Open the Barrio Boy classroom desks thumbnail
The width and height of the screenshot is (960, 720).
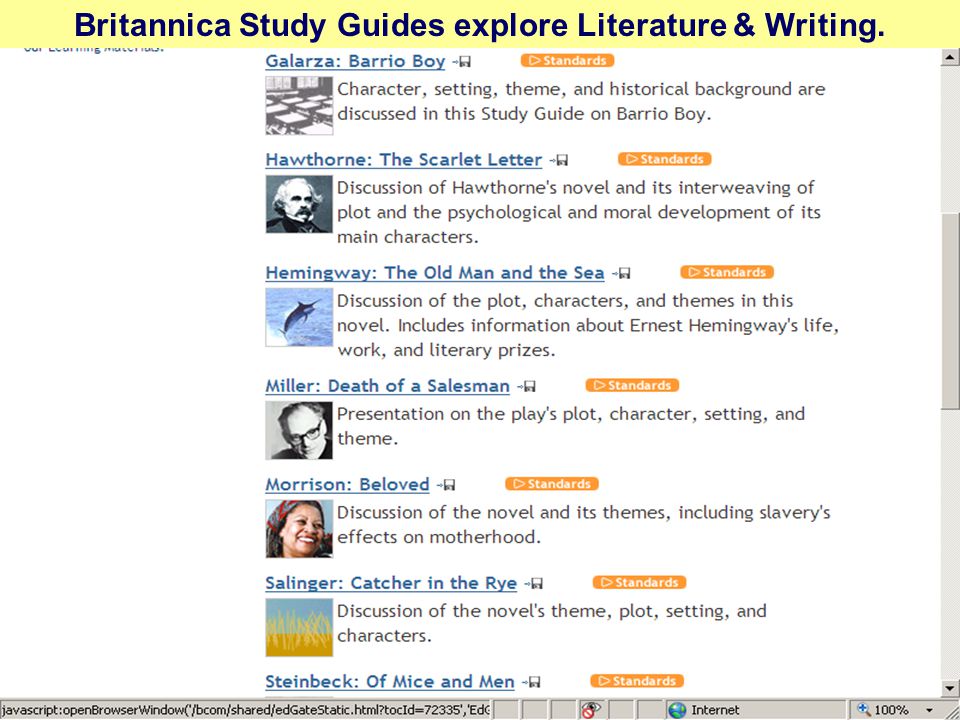pos(299,105)
